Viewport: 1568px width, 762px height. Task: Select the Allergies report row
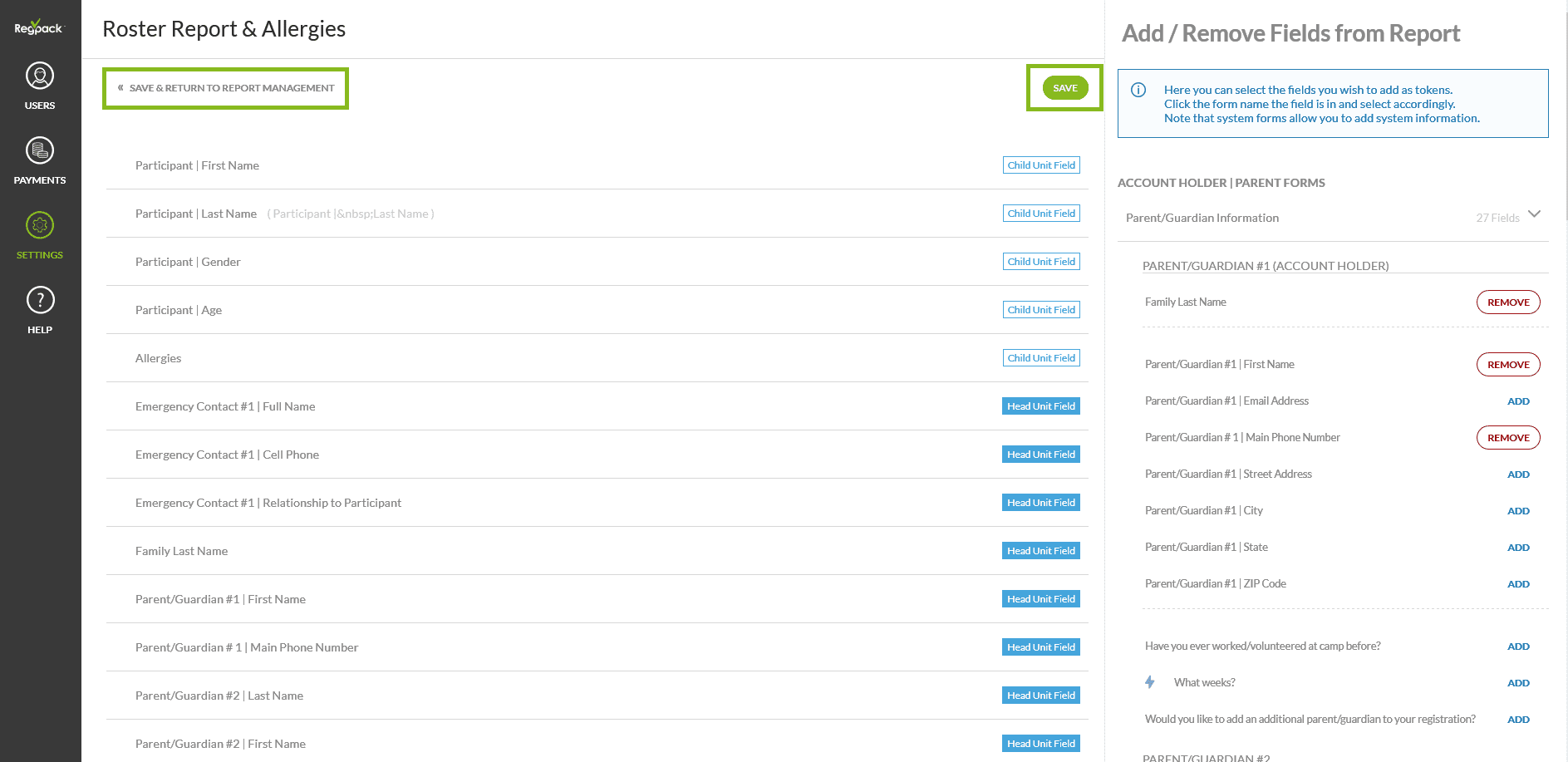pyautogui.click(x=158, y=358)
